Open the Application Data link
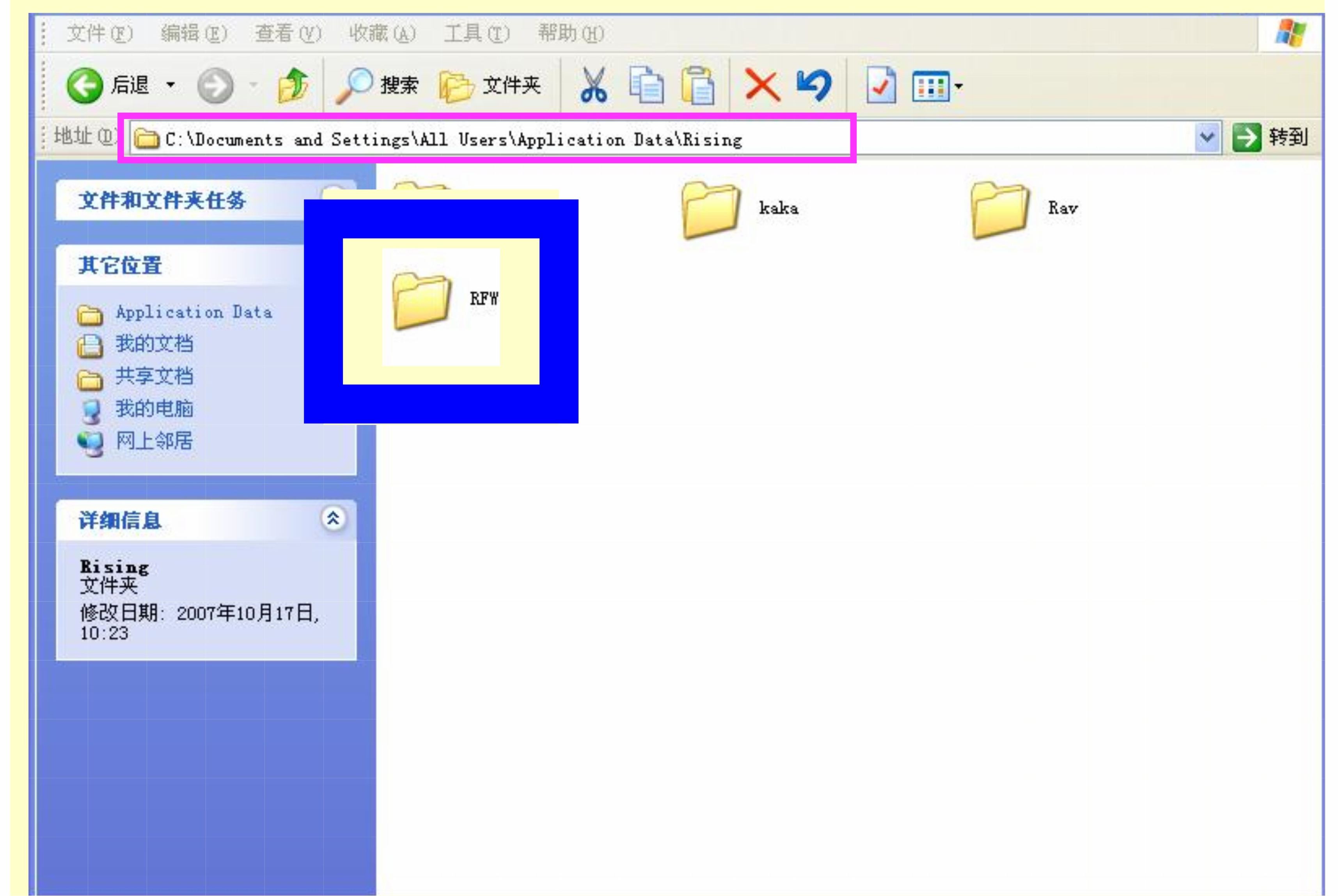Screen dimensions: 1338x896 click(x=193, y=312)
